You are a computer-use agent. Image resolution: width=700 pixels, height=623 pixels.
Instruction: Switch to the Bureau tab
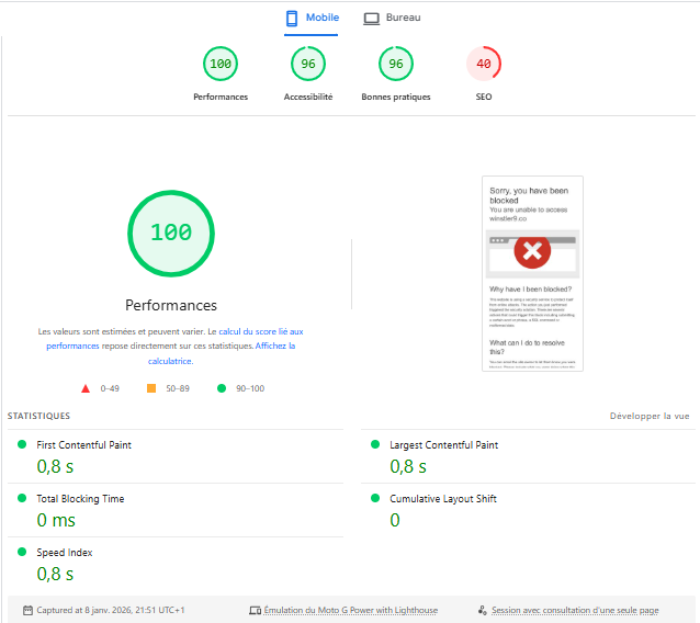(x=391, y=18)
